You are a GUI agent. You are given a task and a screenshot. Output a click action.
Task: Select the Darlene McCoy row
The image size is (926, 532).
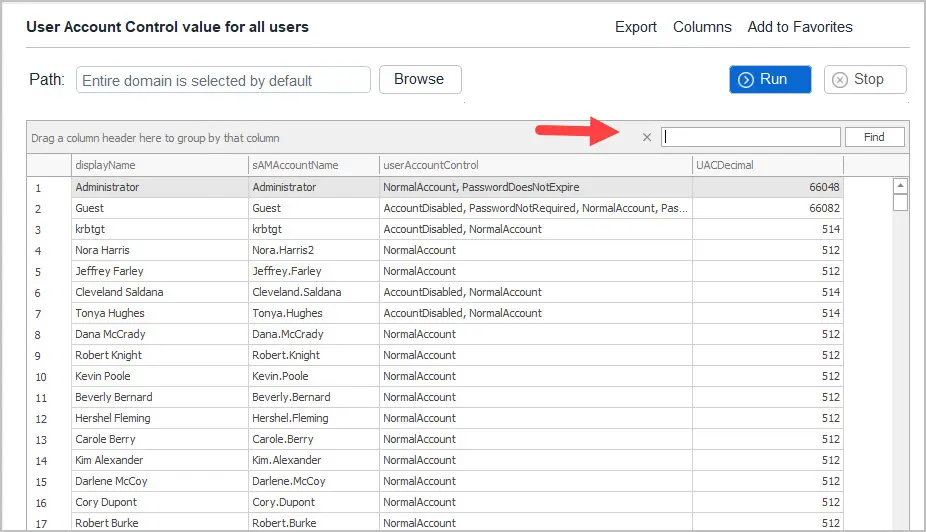point(435,481)
